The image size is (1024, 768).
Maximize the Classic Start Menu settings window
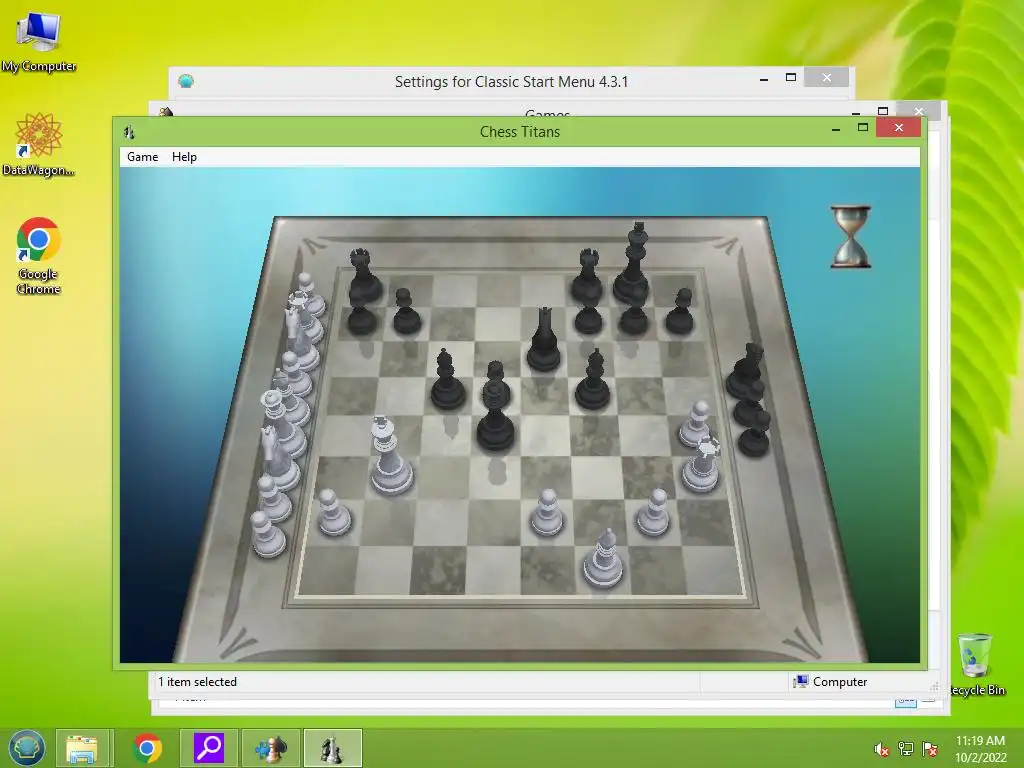click(791, 78)
